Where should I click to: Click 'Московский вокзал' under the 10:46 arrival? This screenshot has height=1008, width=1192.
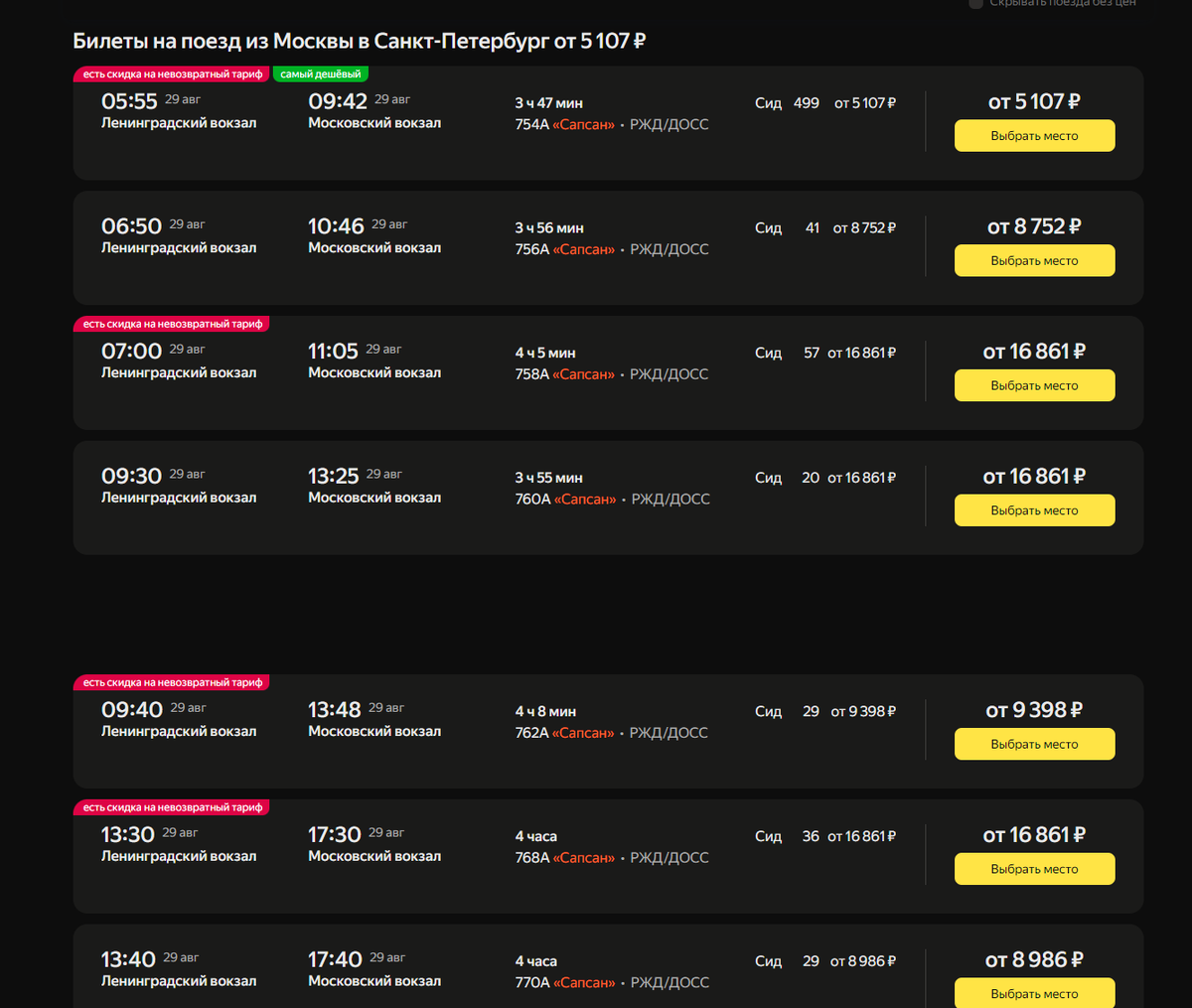[374, 248]
